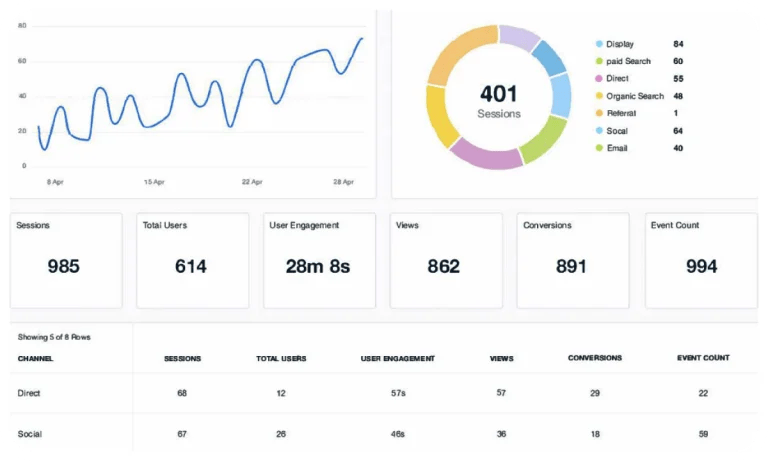The image size is (768, 461).
Task: Select the paid Search legend label
Action: [628, 61]
